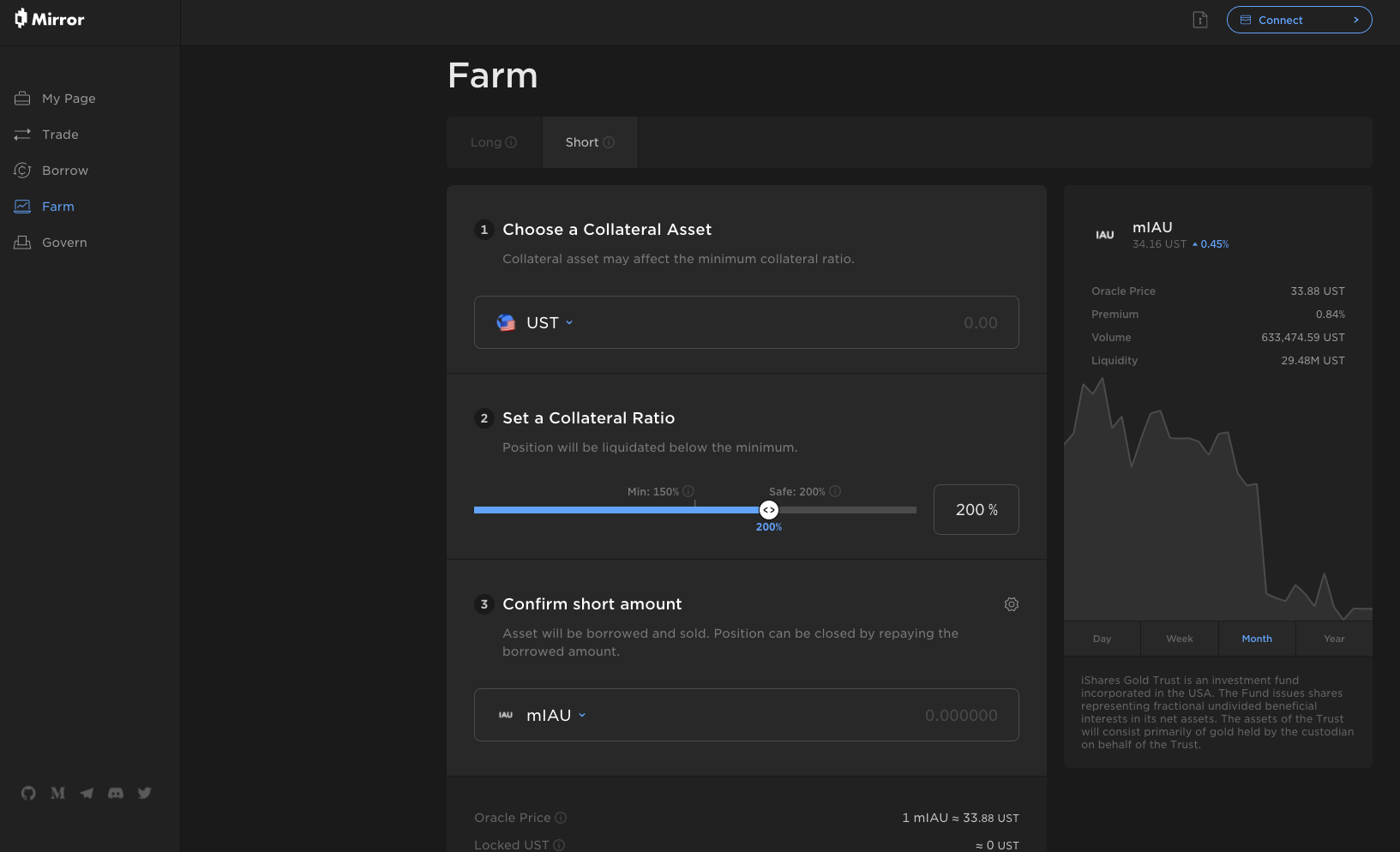The image size is (1400, 852).
Task: Open the Medium icon at sidebar bottom
Action: point(57,793)
